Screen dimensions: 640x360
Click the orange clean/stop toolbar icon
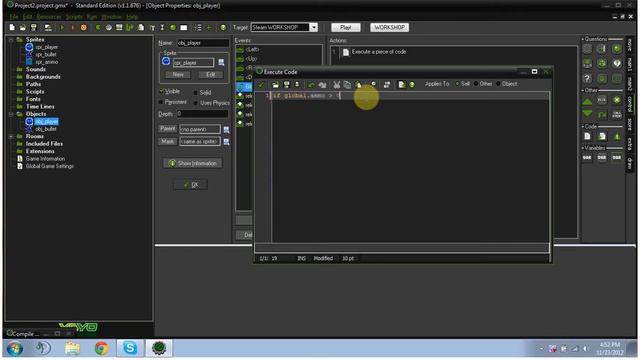84,27
